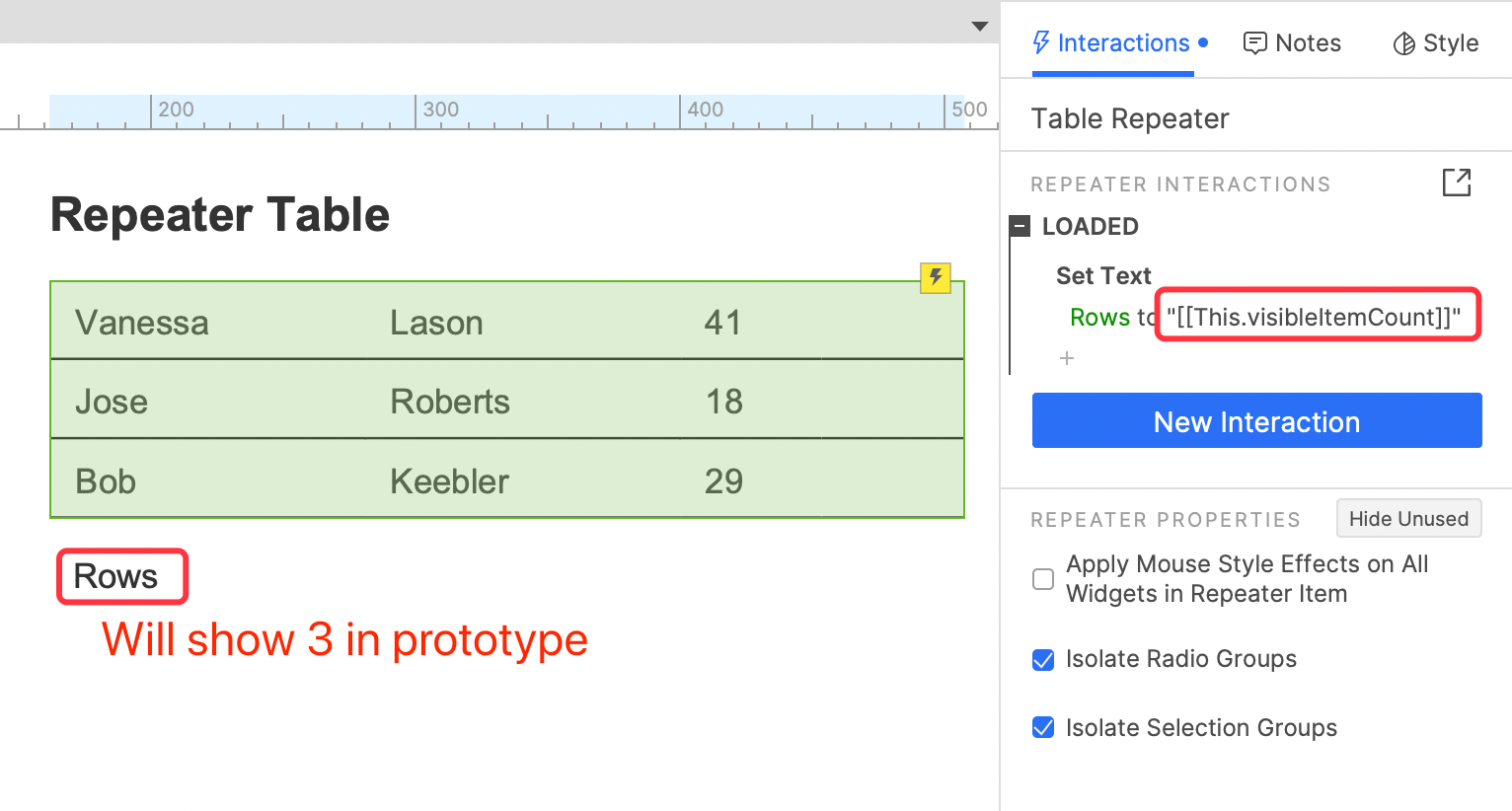The image size is (1512, 811).
Task: Select the Set Text action
Action: coord(1103,275)
